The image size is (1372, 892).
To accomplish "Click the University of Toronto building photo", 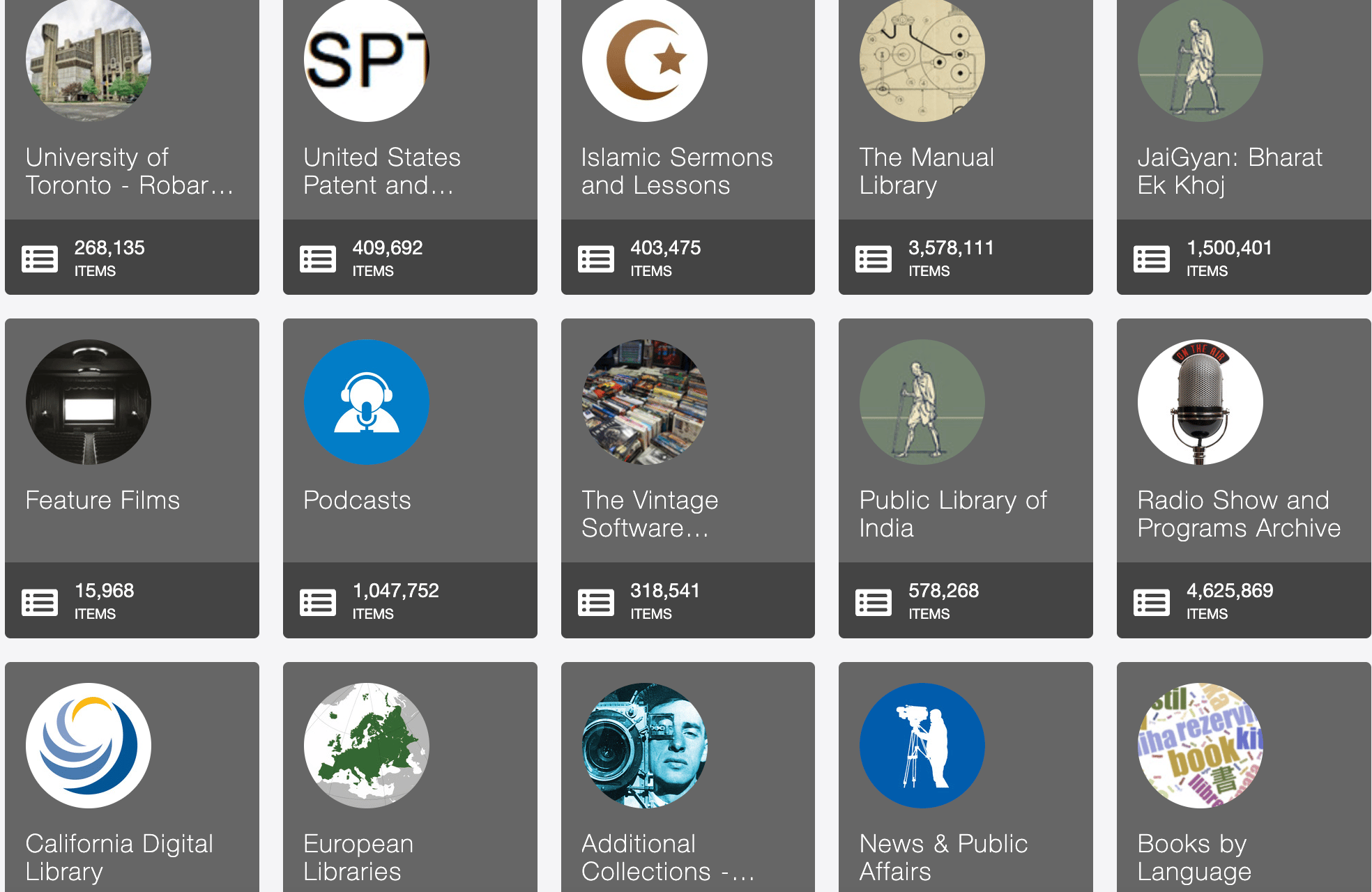I will 89,61.
